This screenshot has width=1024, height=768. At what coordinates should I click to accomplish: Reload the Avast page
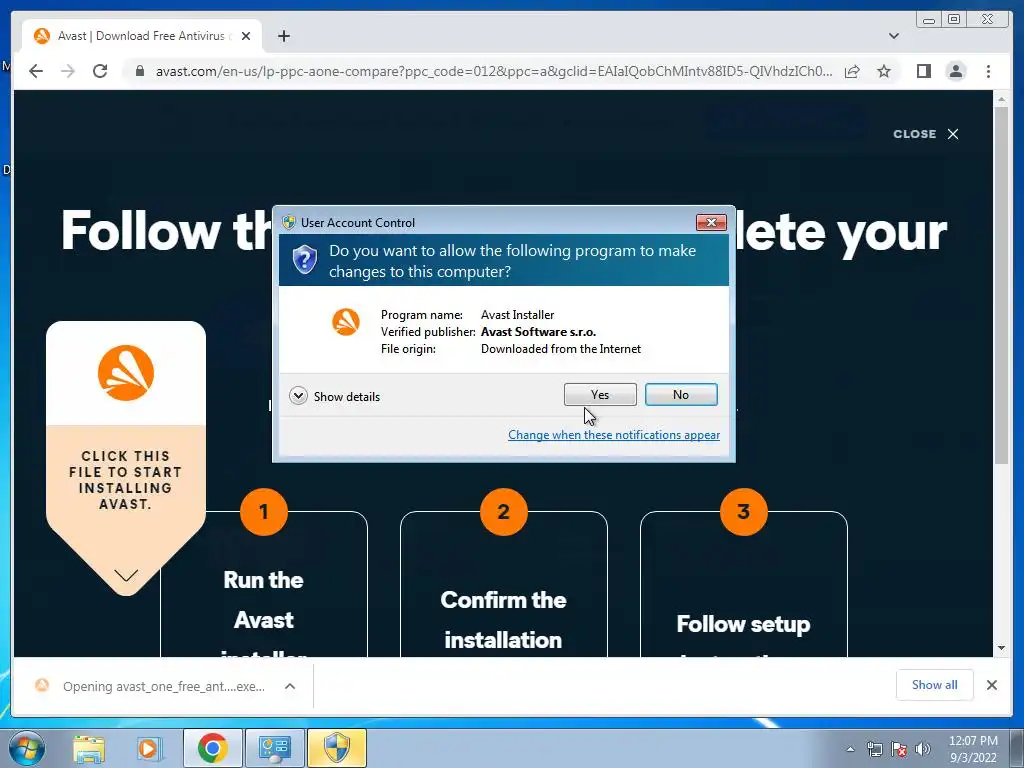(100, 71)
